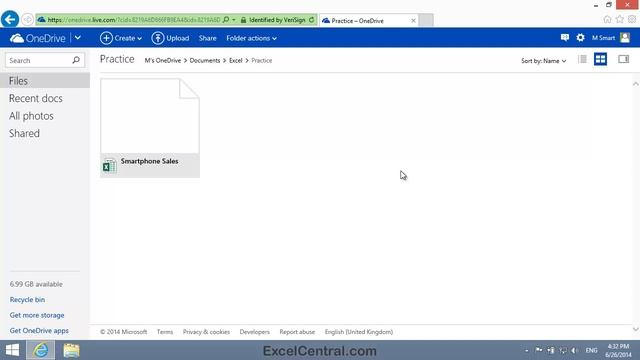640x360 pixels.
Task: Click the OneDrive cloud logo
Action: click(x=17, y=38)
